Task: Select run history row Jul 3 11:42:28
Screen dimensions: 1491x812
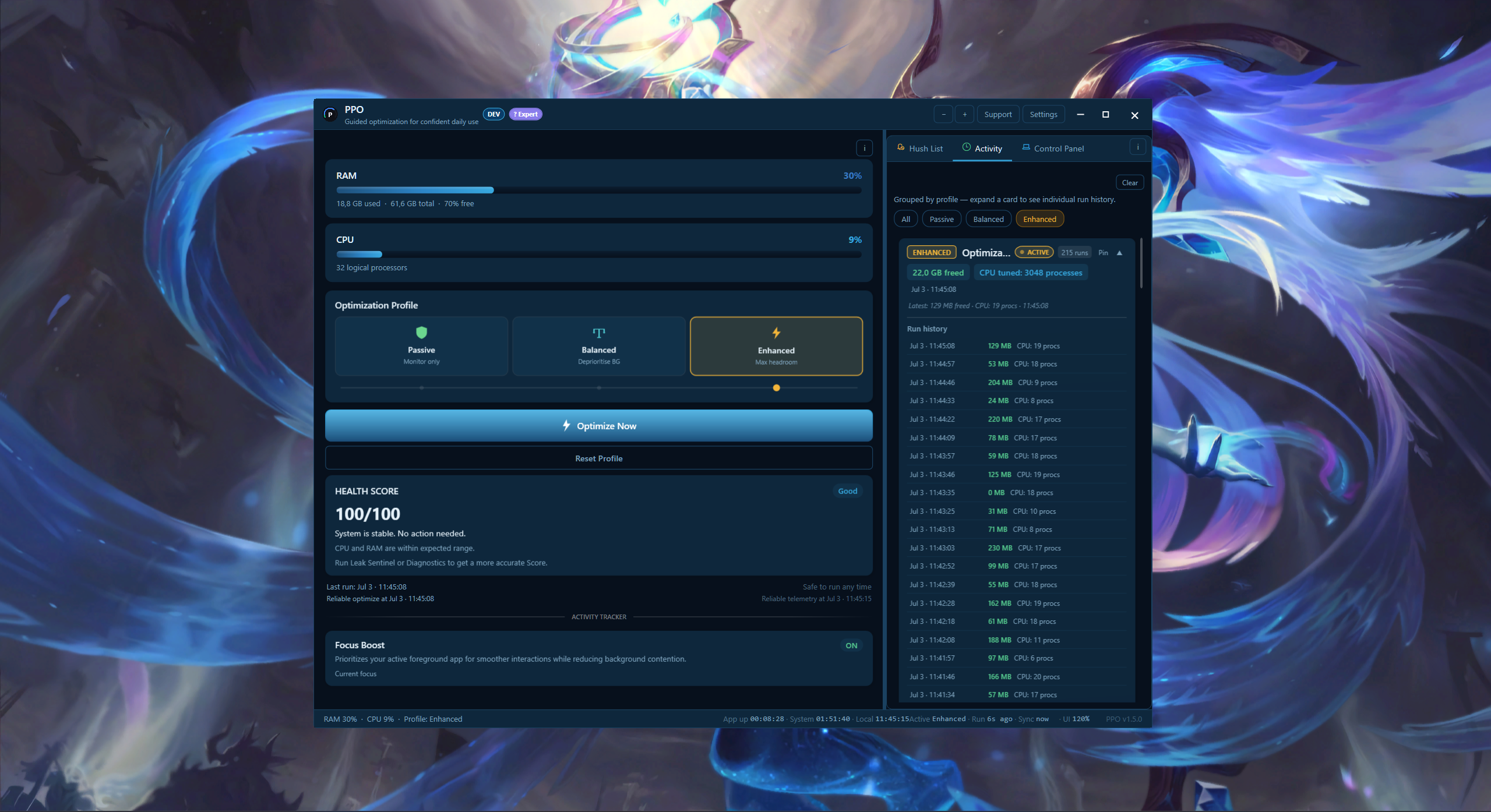Action: coord(1016,603)
